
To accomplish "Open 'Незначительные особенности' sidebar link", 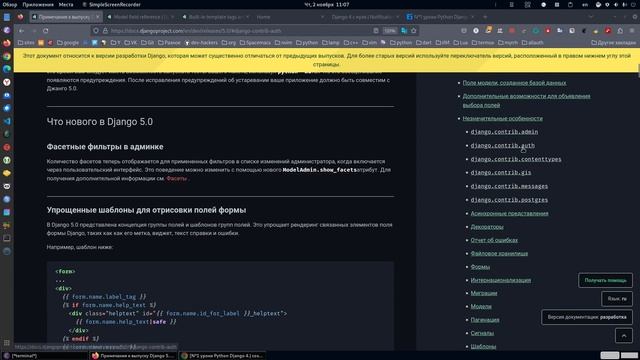I will (x=502, y=118).
